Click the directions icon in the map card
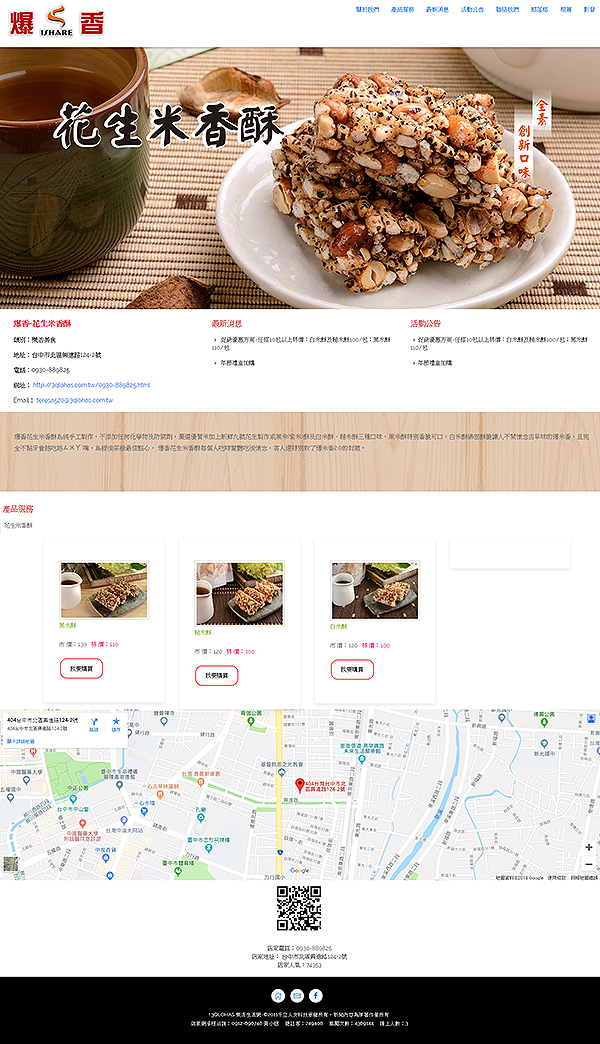Screen dimensions: 600x1044 coord(94,724)
